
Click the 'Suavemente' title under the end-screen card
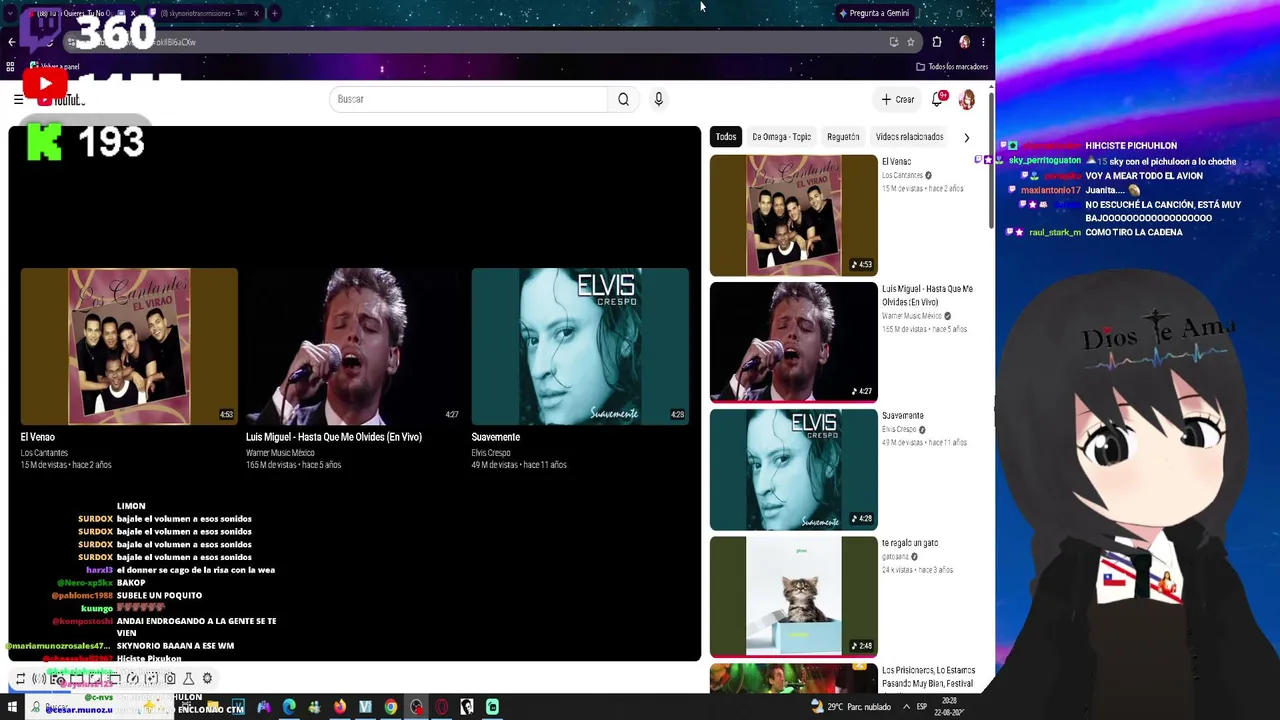click(x=496, y=437)
